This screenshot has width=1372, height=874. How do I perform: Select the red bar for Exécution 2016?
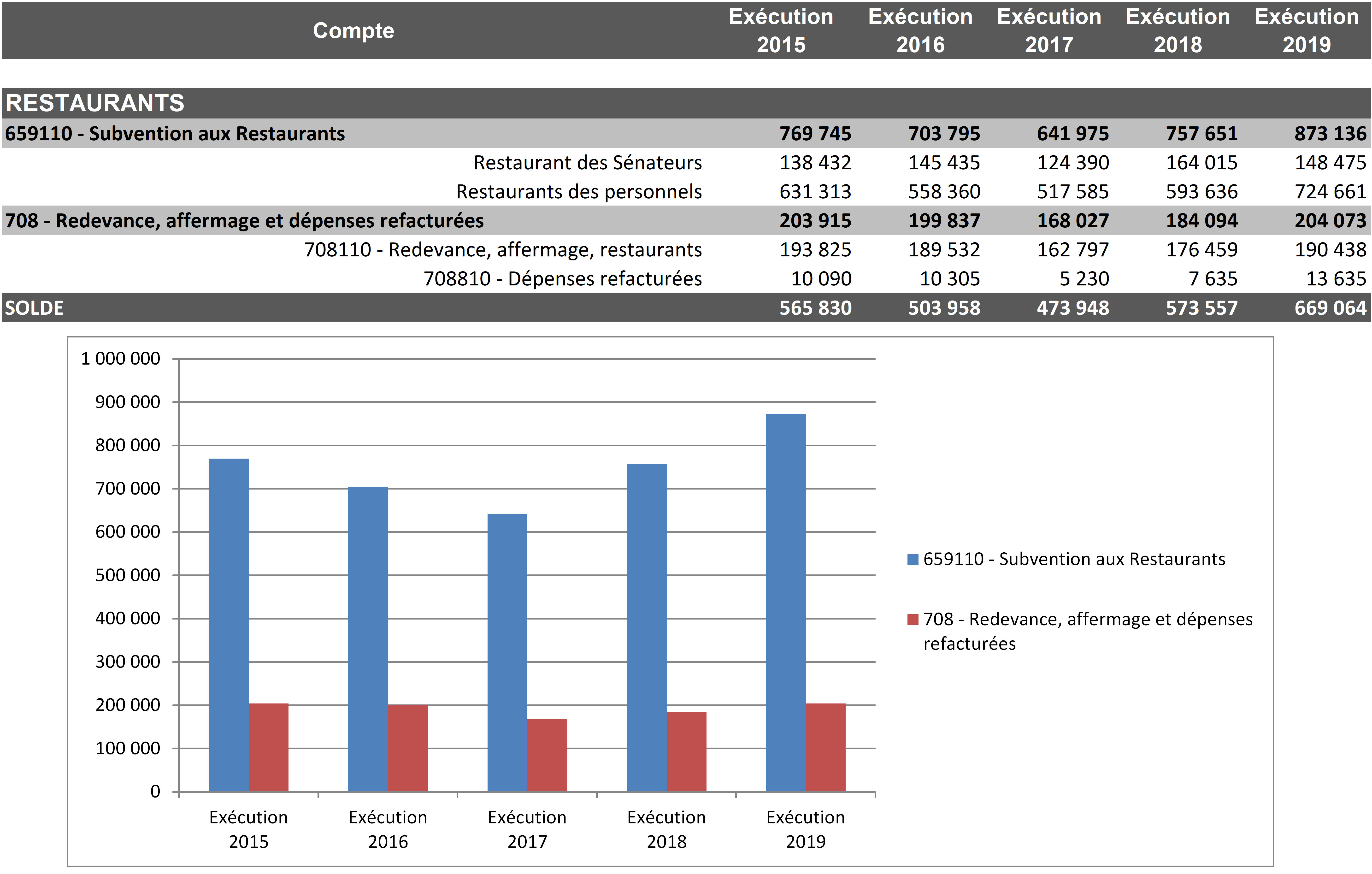tap(407, 748)
